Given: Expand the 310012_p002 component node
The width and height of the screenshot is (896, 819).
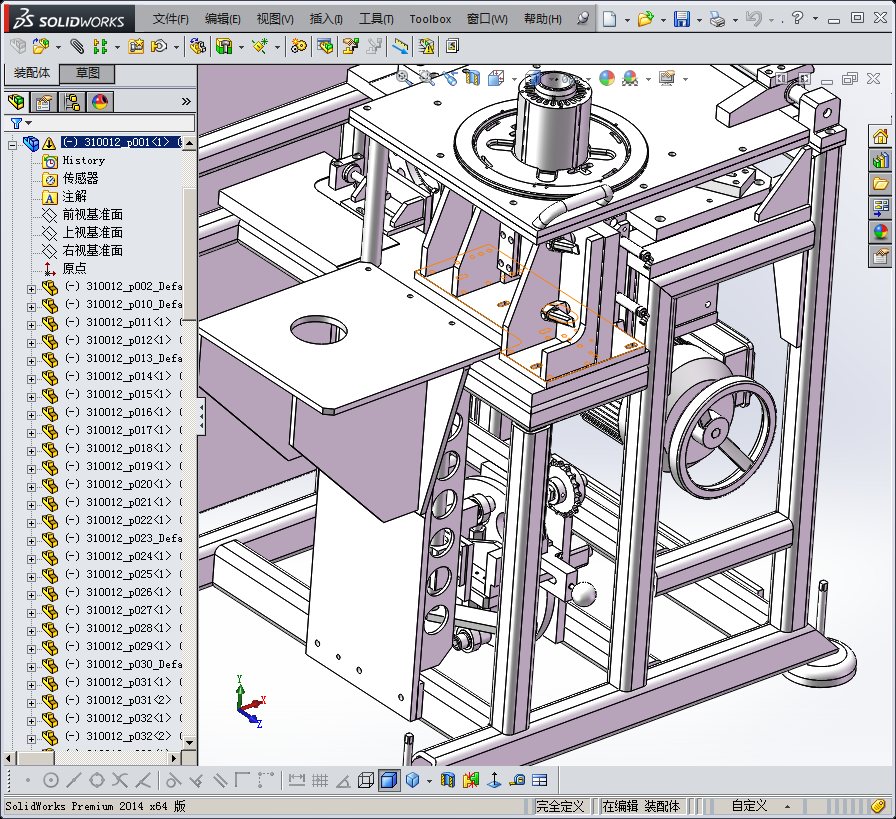Looking at the screenshot, I should pyautogui.click(x=31, y=289).
